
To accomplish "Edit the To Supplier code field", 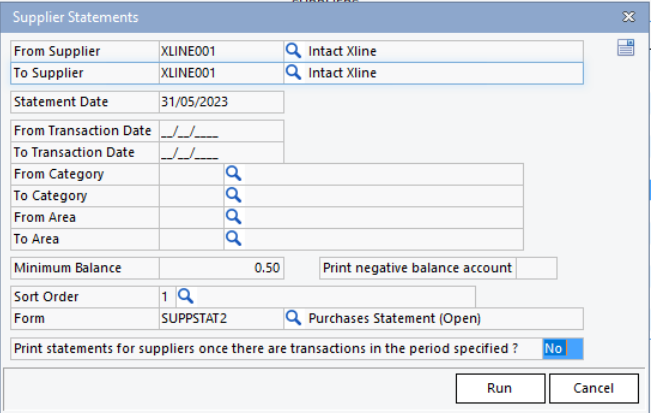I will pos(221,73).
